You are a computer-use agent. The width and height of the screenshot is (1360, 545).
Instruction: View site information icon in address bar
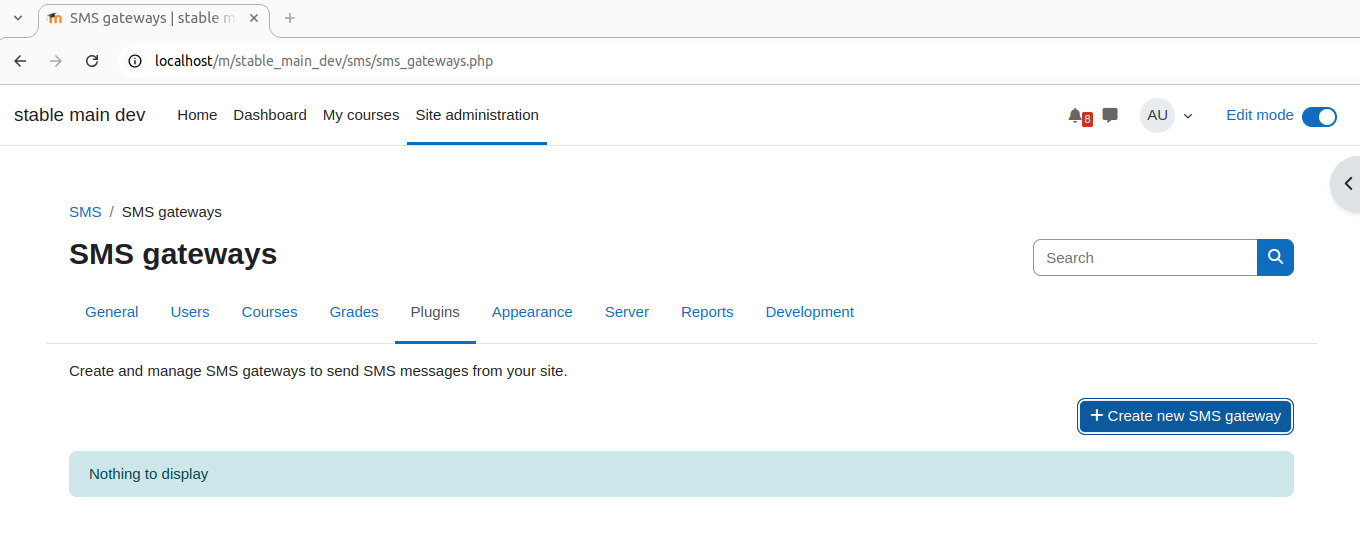coord(135,61)
